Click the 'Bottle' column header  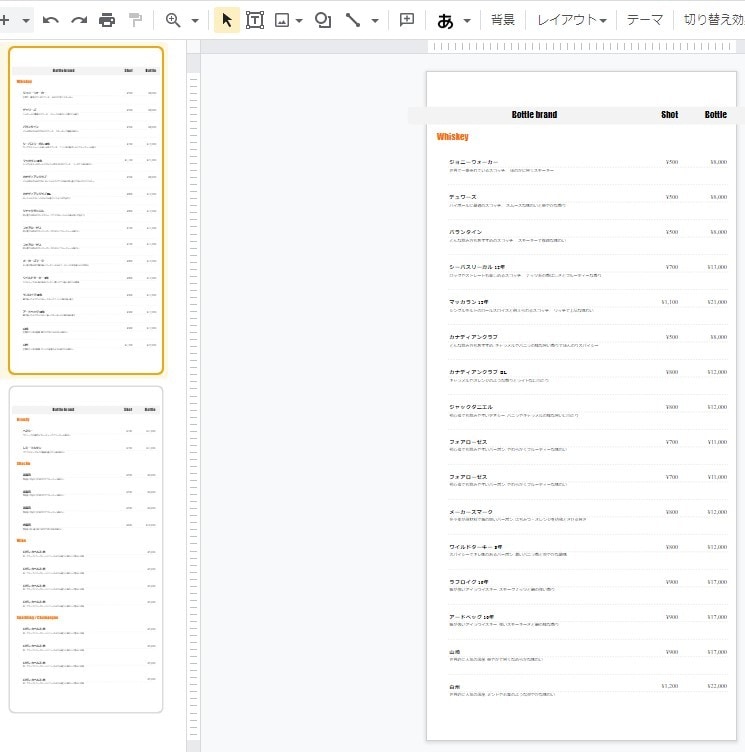[x=715, y=115]
